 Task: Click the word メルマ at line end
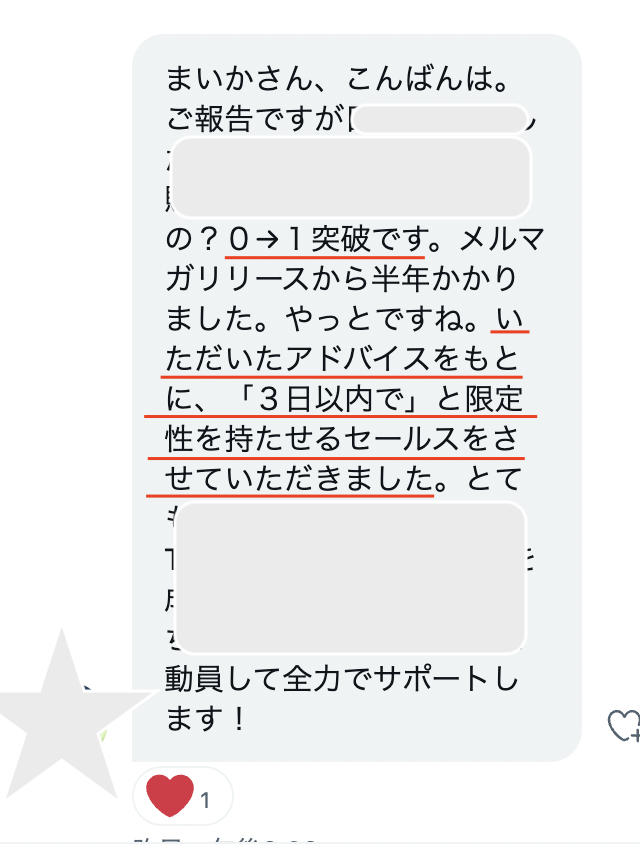click(501, 239)
